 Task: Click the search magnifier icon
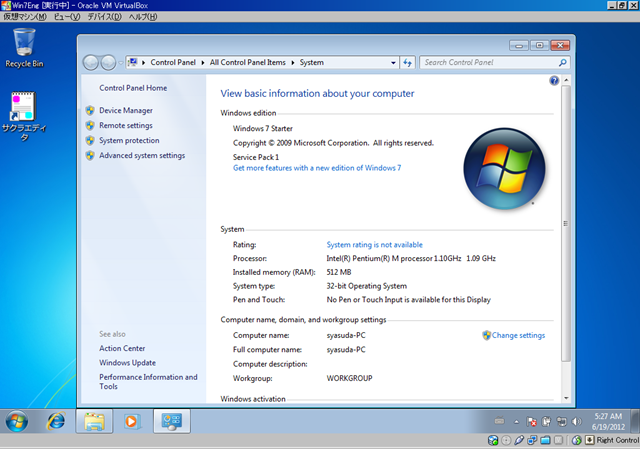click(x=563, y=62)
